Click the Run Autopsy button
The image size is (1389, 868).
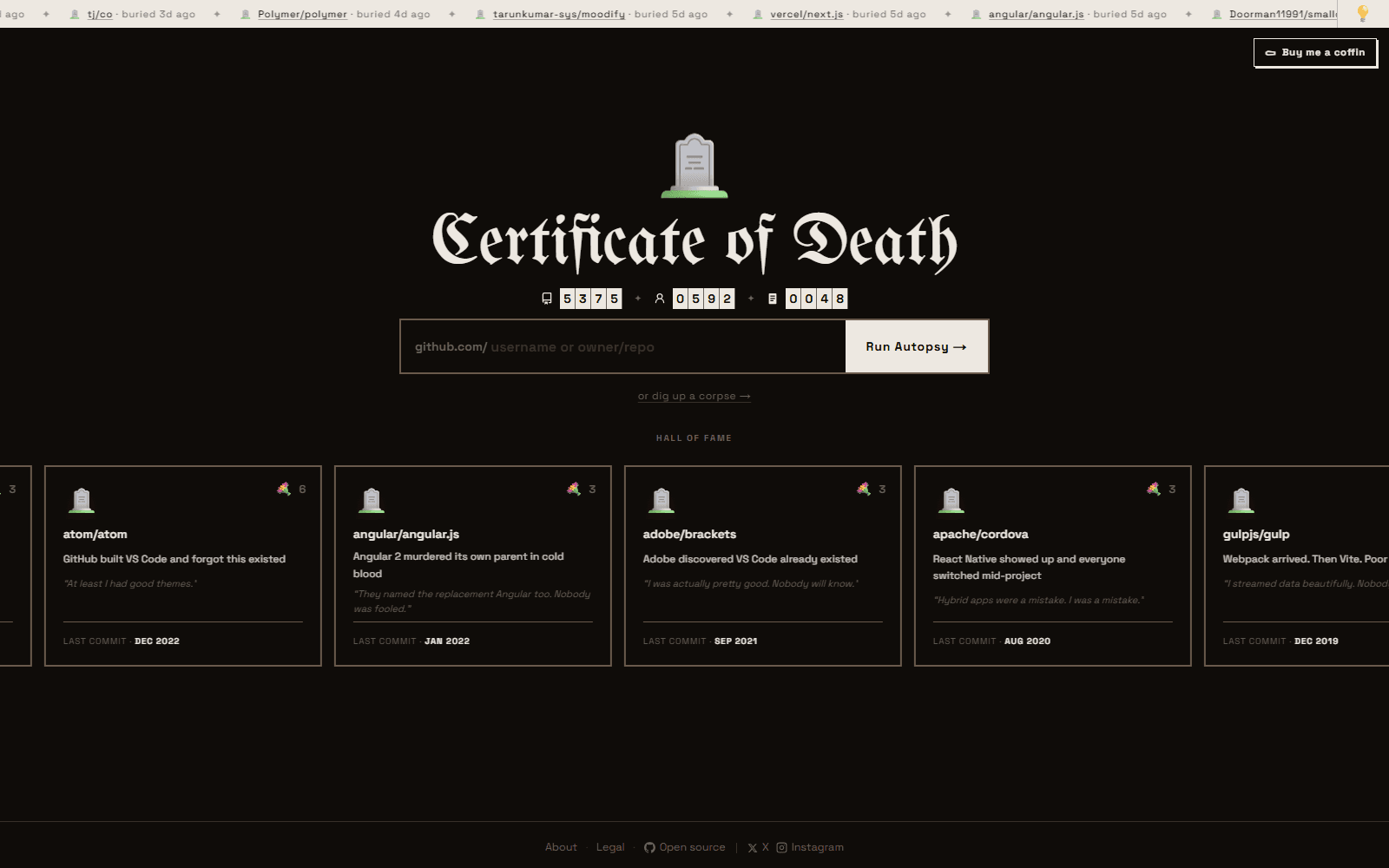[917, 346]
